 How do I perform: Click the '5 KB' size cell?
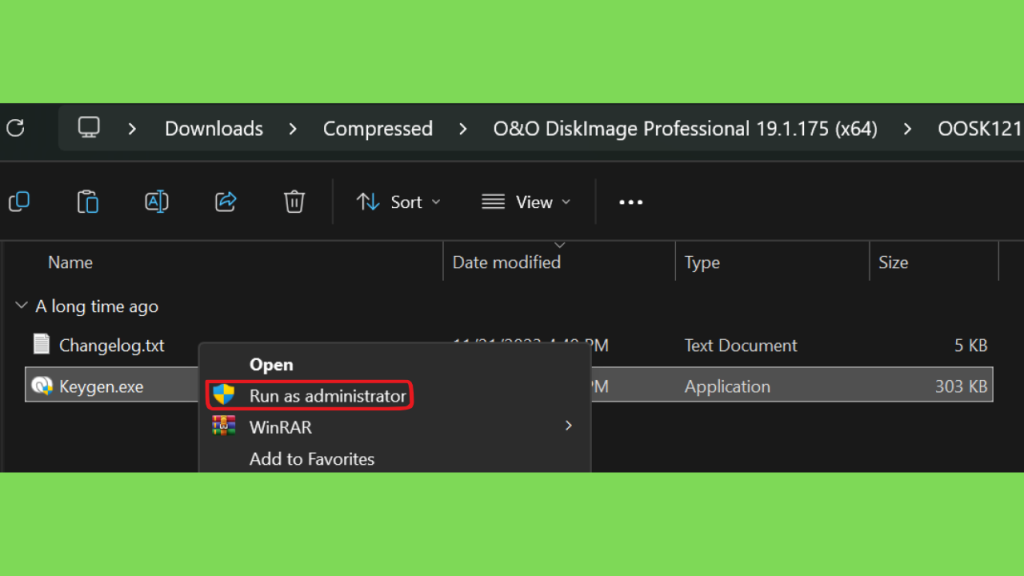coord(970,345)
